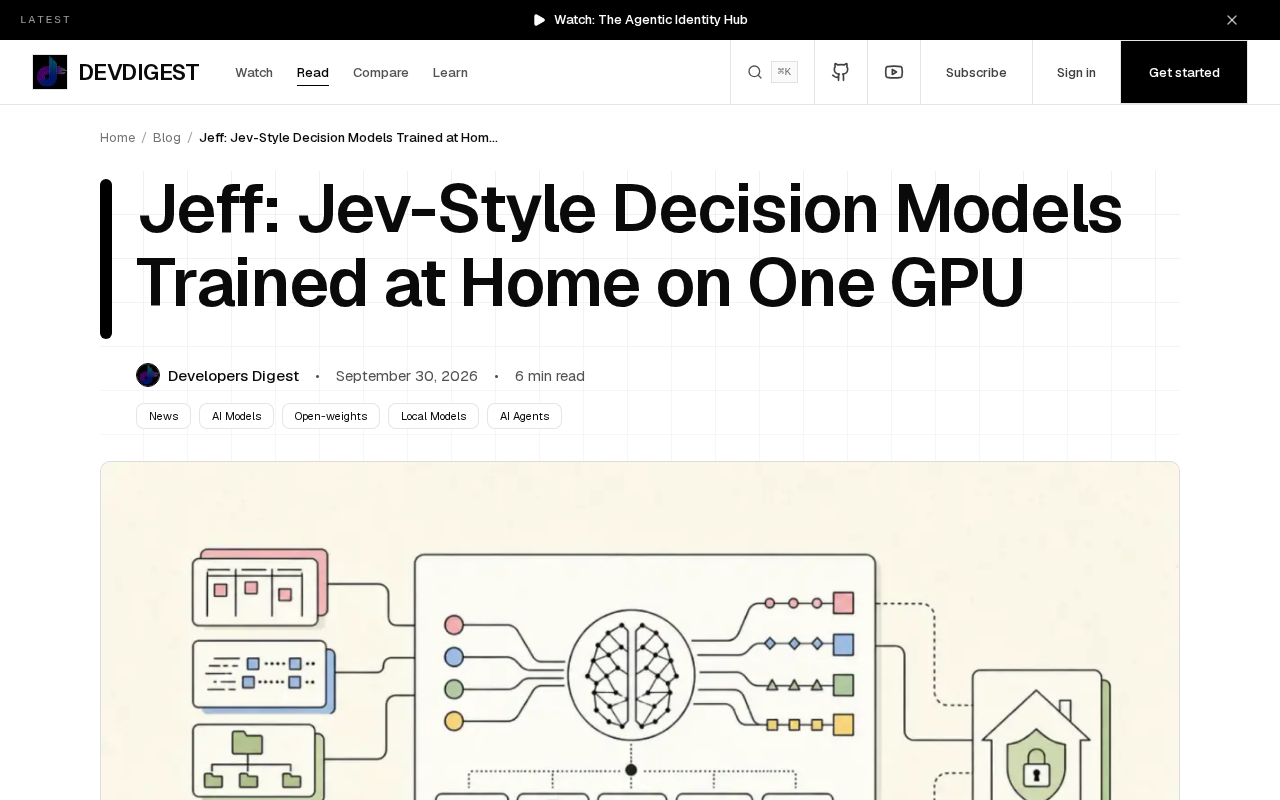Select the AI Models tag
Screen dimensions: 1280x800
pos(236,416)
